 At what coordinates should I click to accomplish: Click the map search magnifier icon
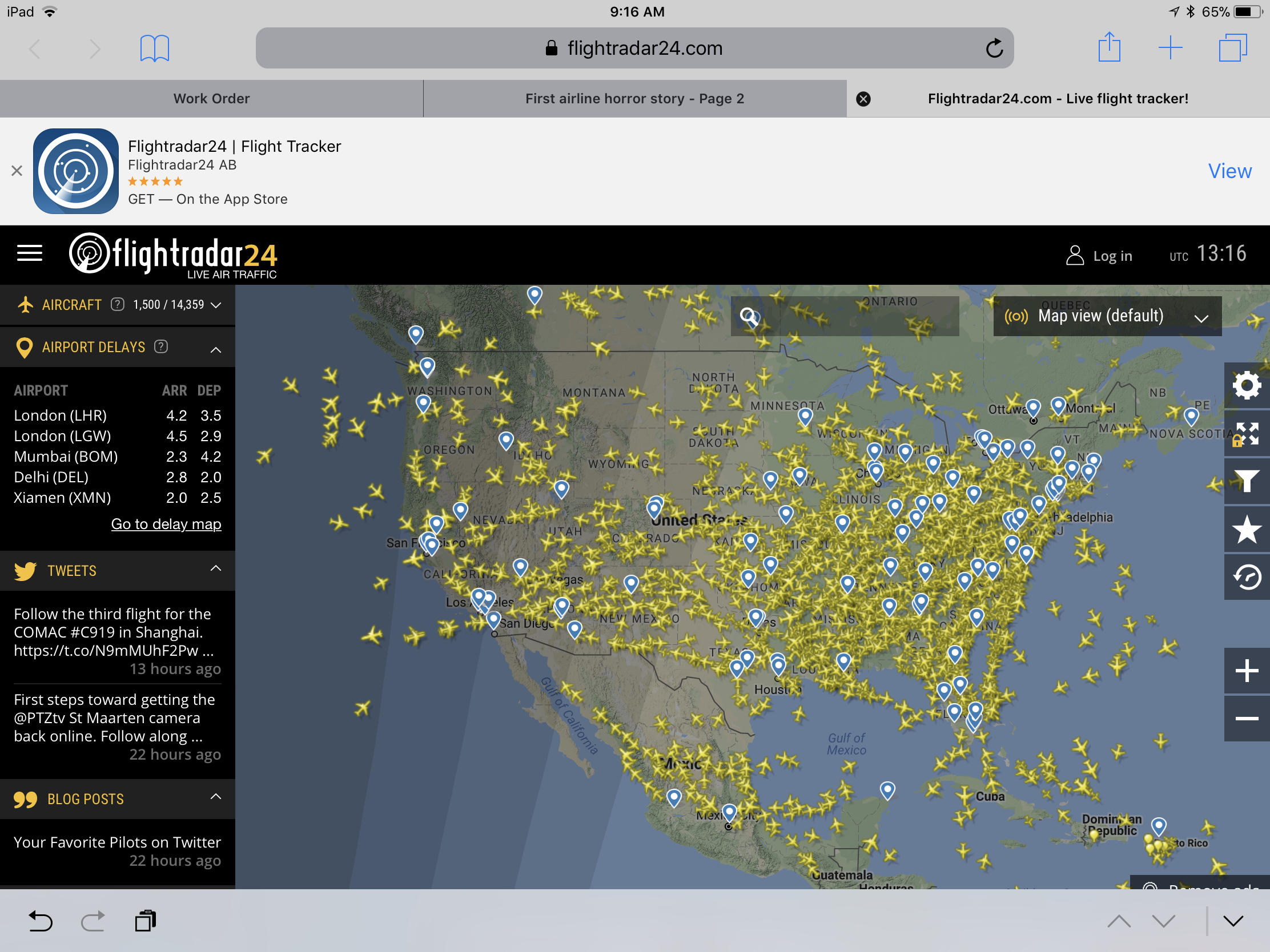click(748, 316)
